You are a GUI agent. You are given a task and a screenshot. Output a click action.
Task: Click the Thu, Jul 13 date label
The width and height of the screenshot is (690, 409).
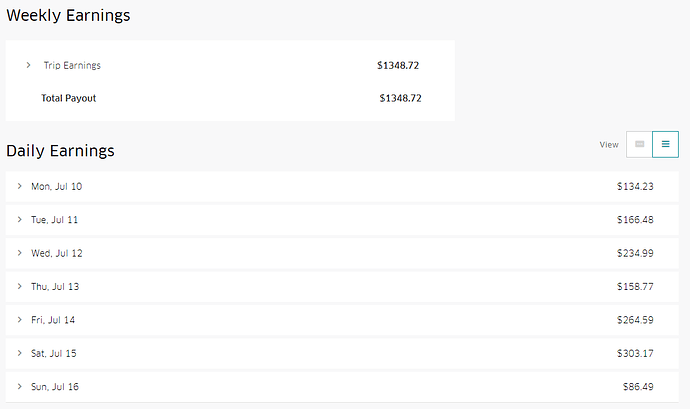tap(55, 286)
